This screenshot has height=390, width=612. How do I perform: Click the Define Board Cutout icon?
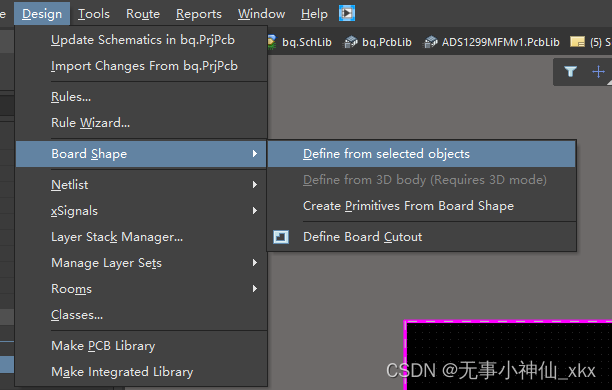click(x=281, y=237)
